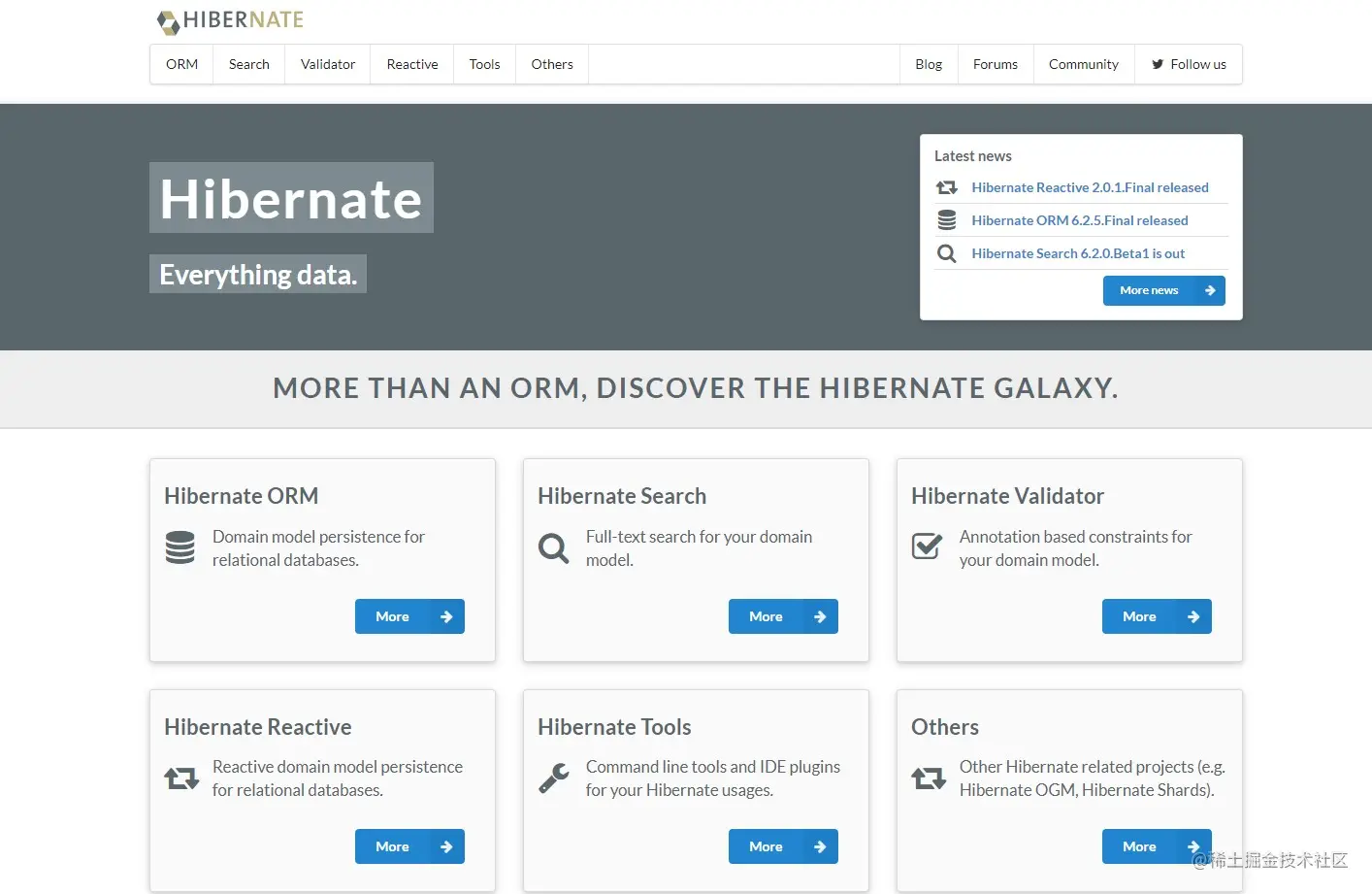
Task: Click the Command line tools description text
Action: (713, 778)
